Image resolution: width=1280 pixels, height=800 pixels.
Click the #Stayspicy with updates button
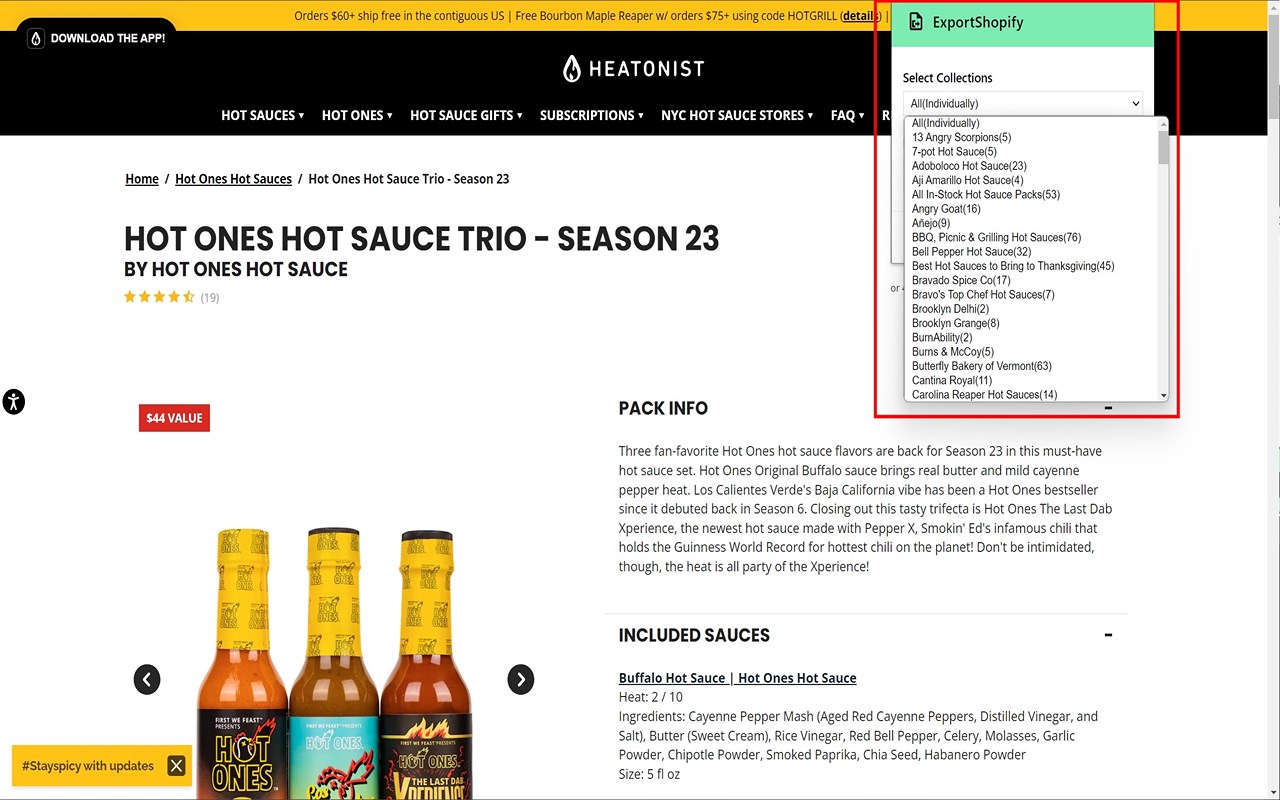click(88, 766)
